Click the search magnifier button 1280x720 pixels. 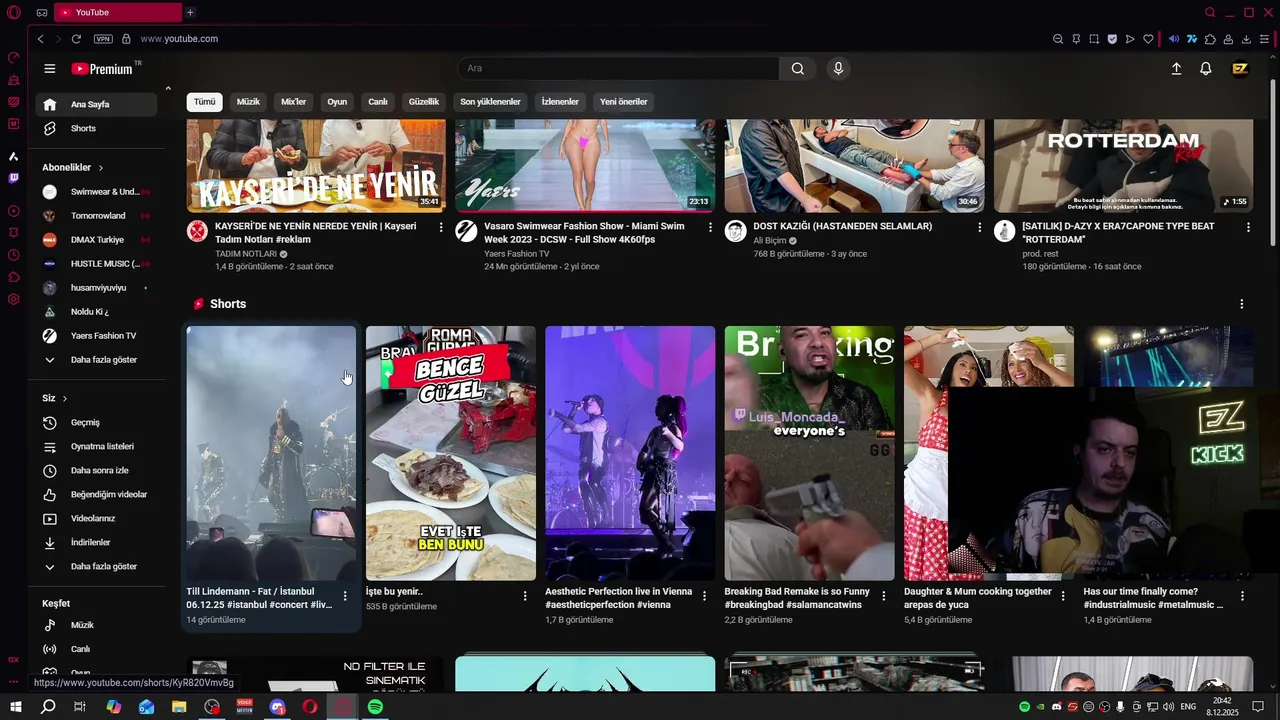point(798,68)
